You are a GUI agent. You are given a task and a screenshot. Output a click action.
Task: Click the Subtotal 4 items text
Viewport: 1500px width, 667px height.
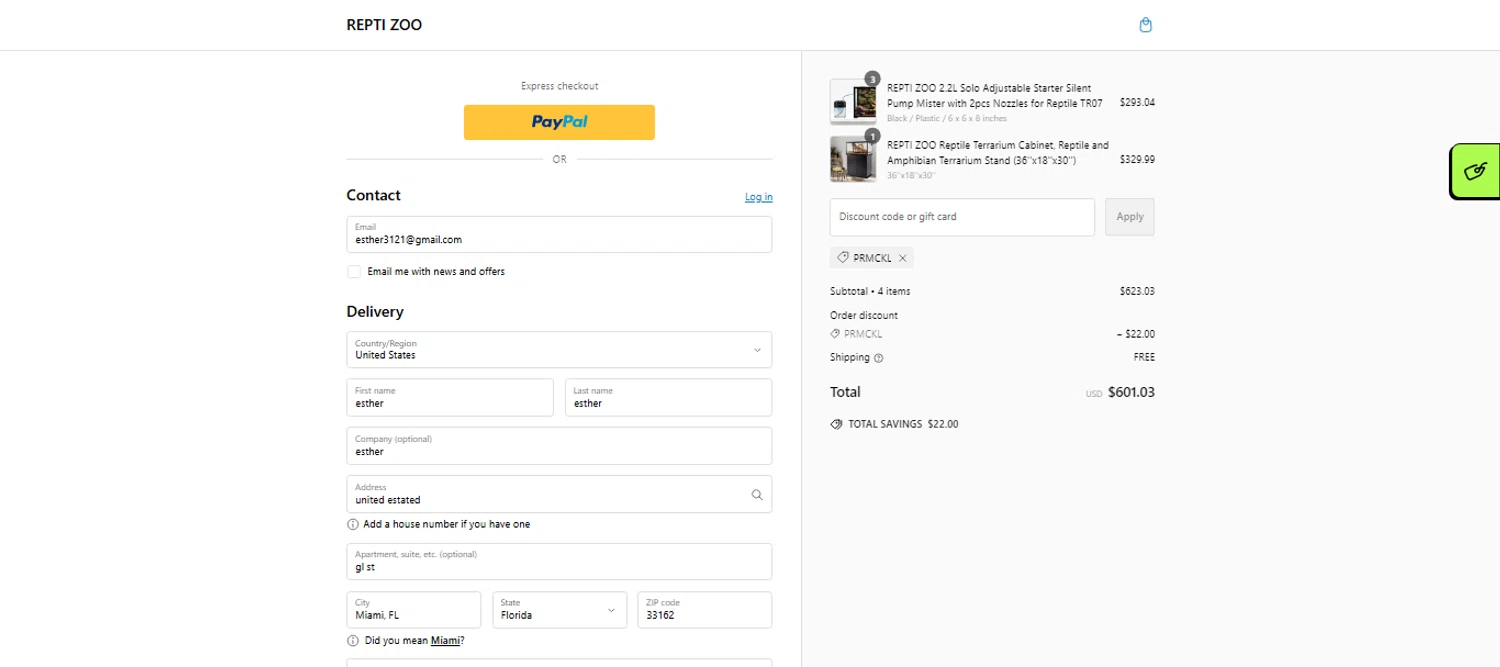(x=870, y=292)
